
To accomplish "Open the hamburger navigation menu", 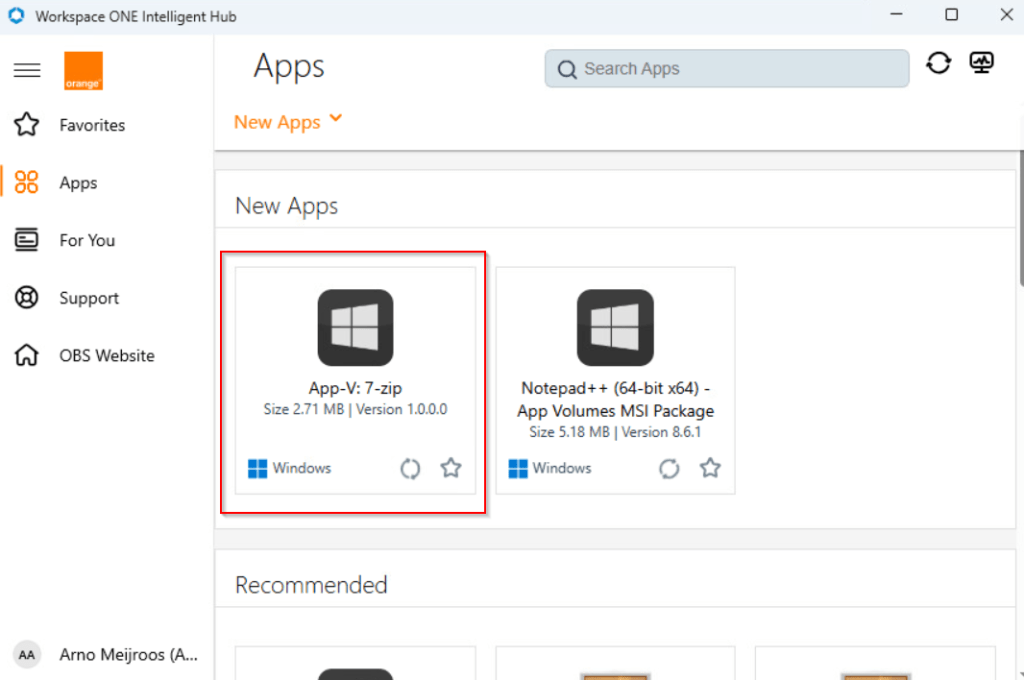I will 27,70.
